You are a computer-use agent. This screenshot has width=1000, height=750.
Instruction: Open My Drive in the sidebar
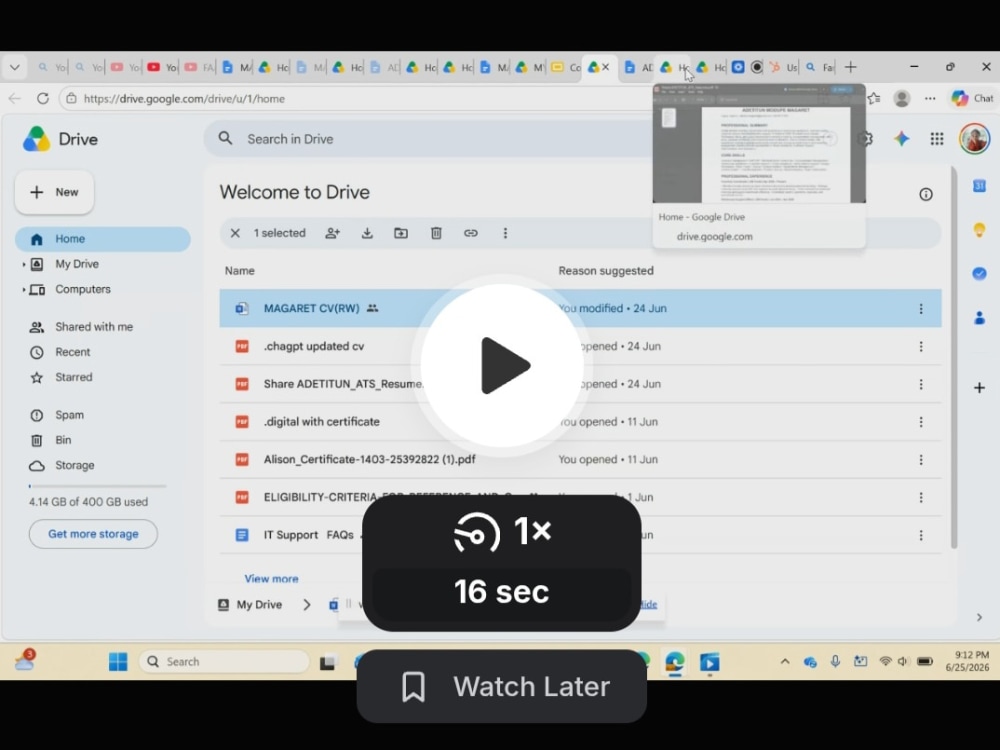click(77, 264)
